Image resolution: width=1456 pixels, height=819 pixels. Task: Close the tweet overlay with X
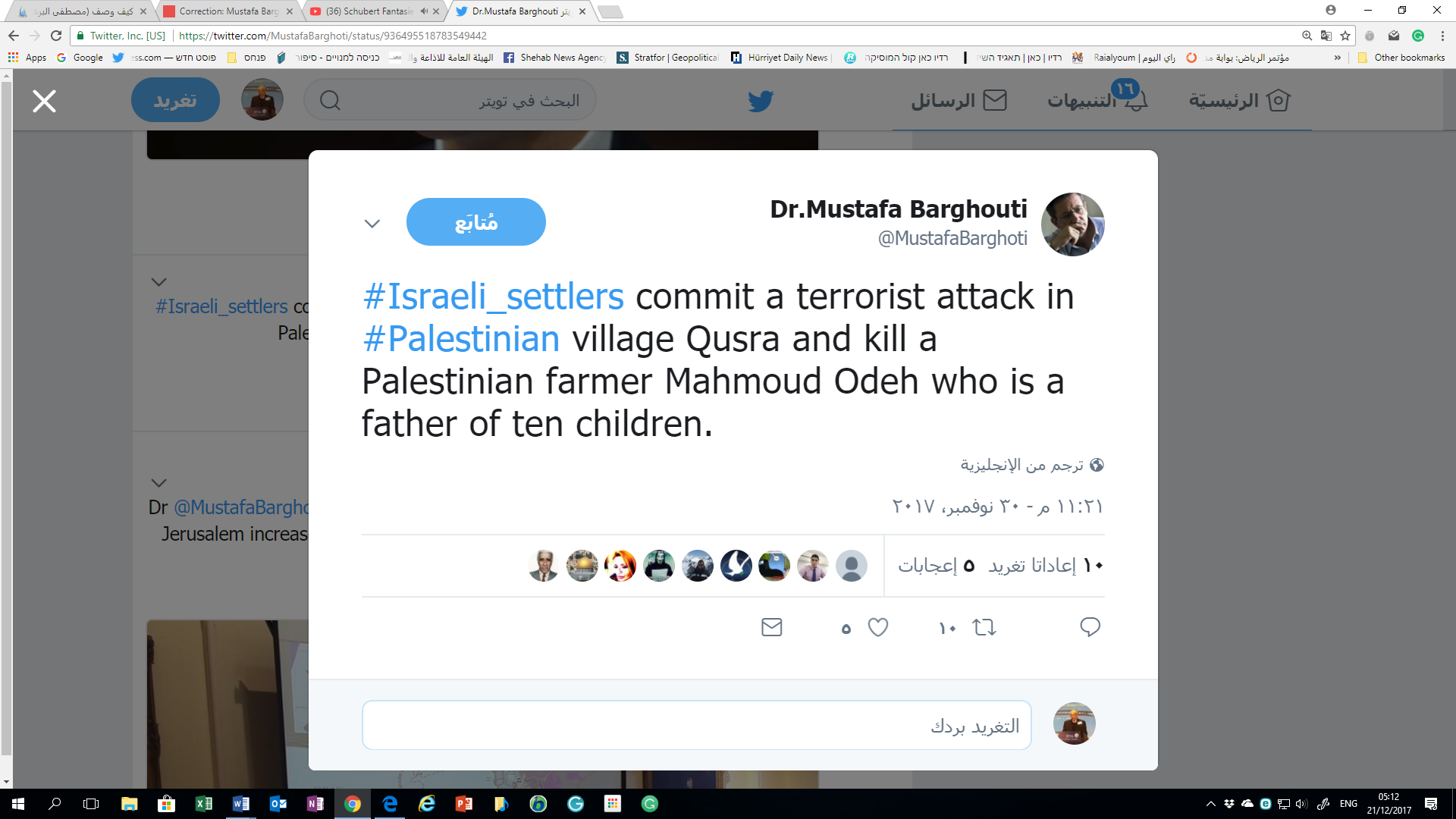pos(44,101)
